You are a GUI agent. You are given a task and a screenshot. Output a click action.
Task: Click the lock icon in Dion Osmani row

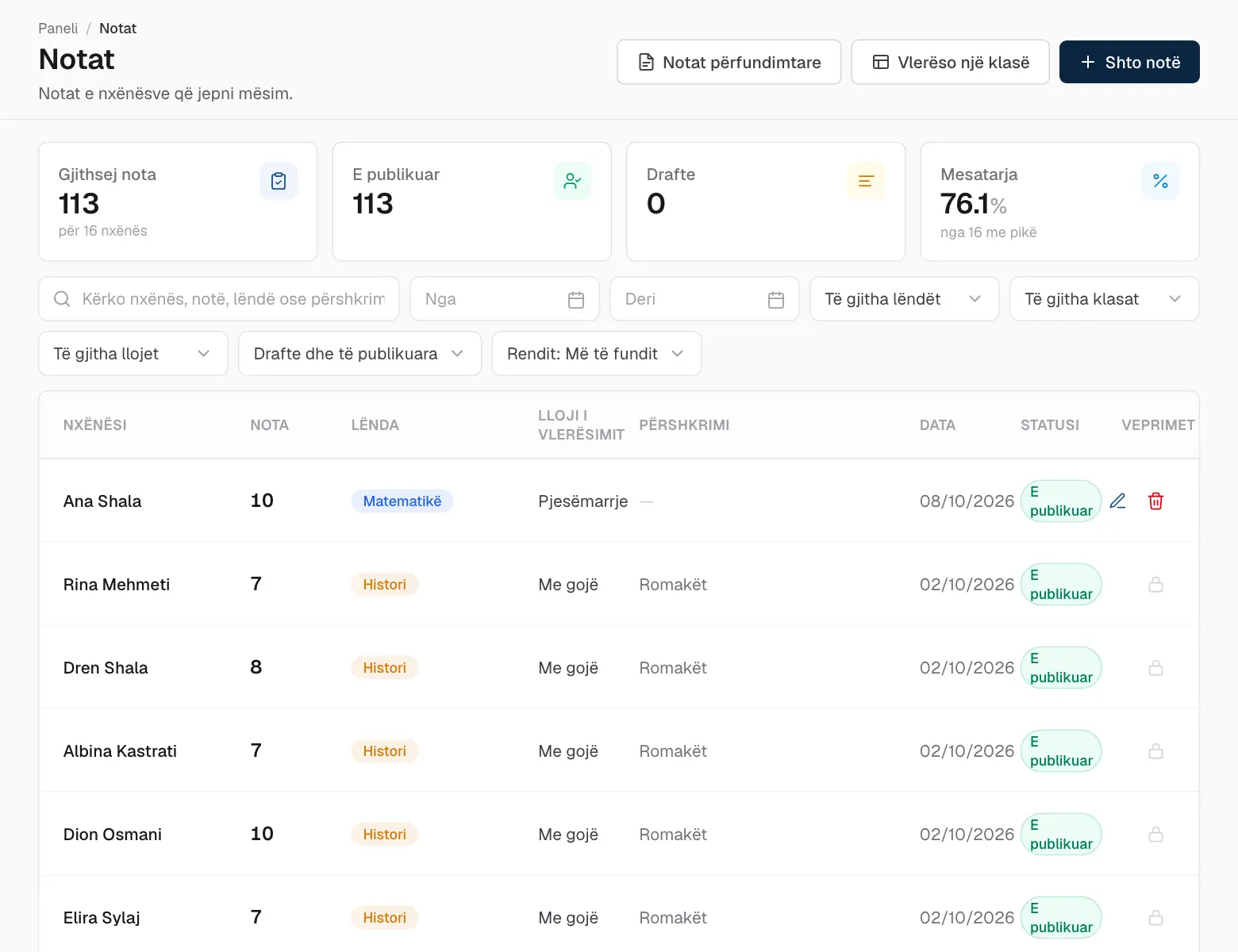[1156, 835]
